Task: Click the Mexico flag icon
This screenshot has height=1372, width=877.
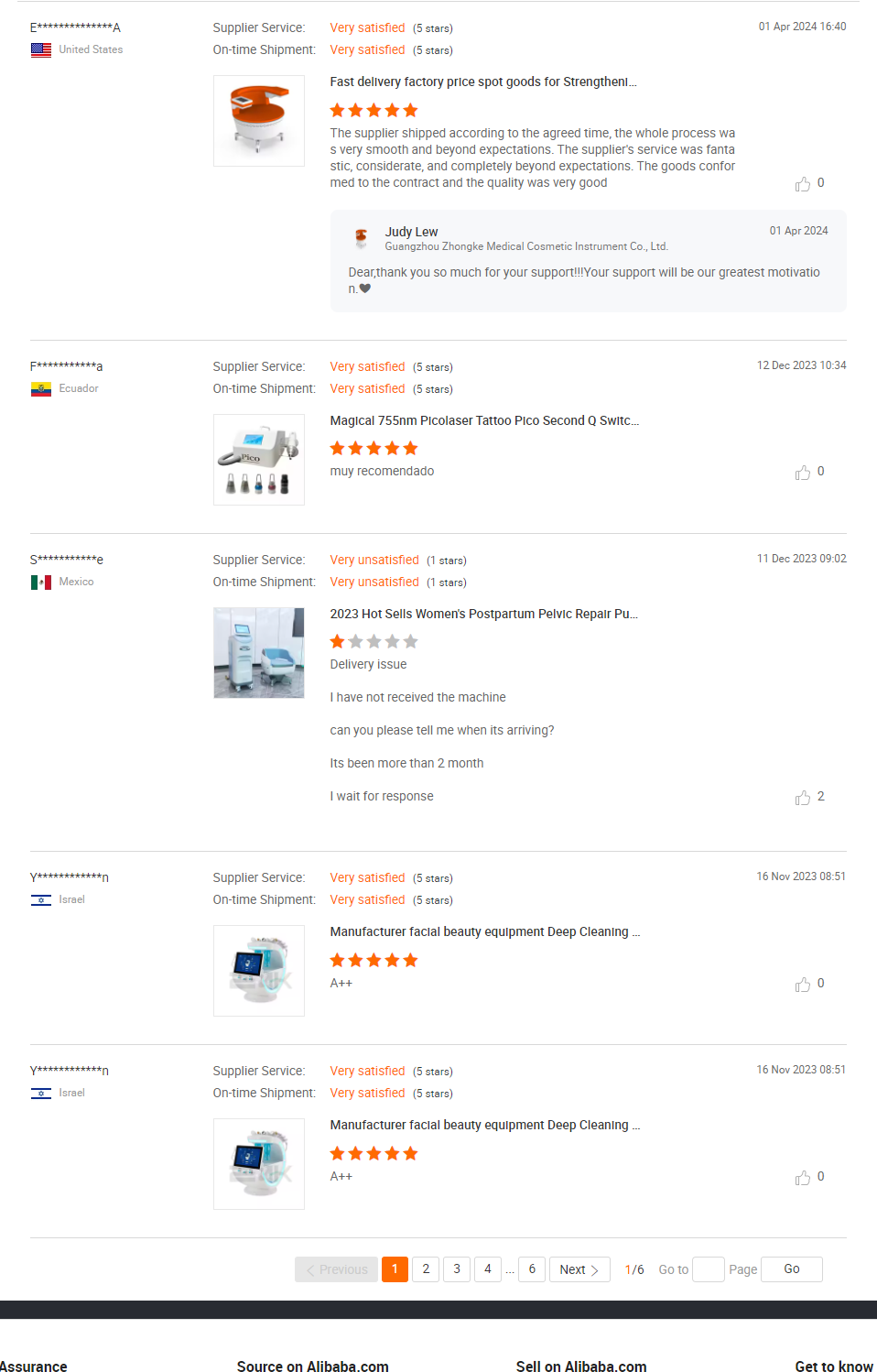Action: coord(41,583)
